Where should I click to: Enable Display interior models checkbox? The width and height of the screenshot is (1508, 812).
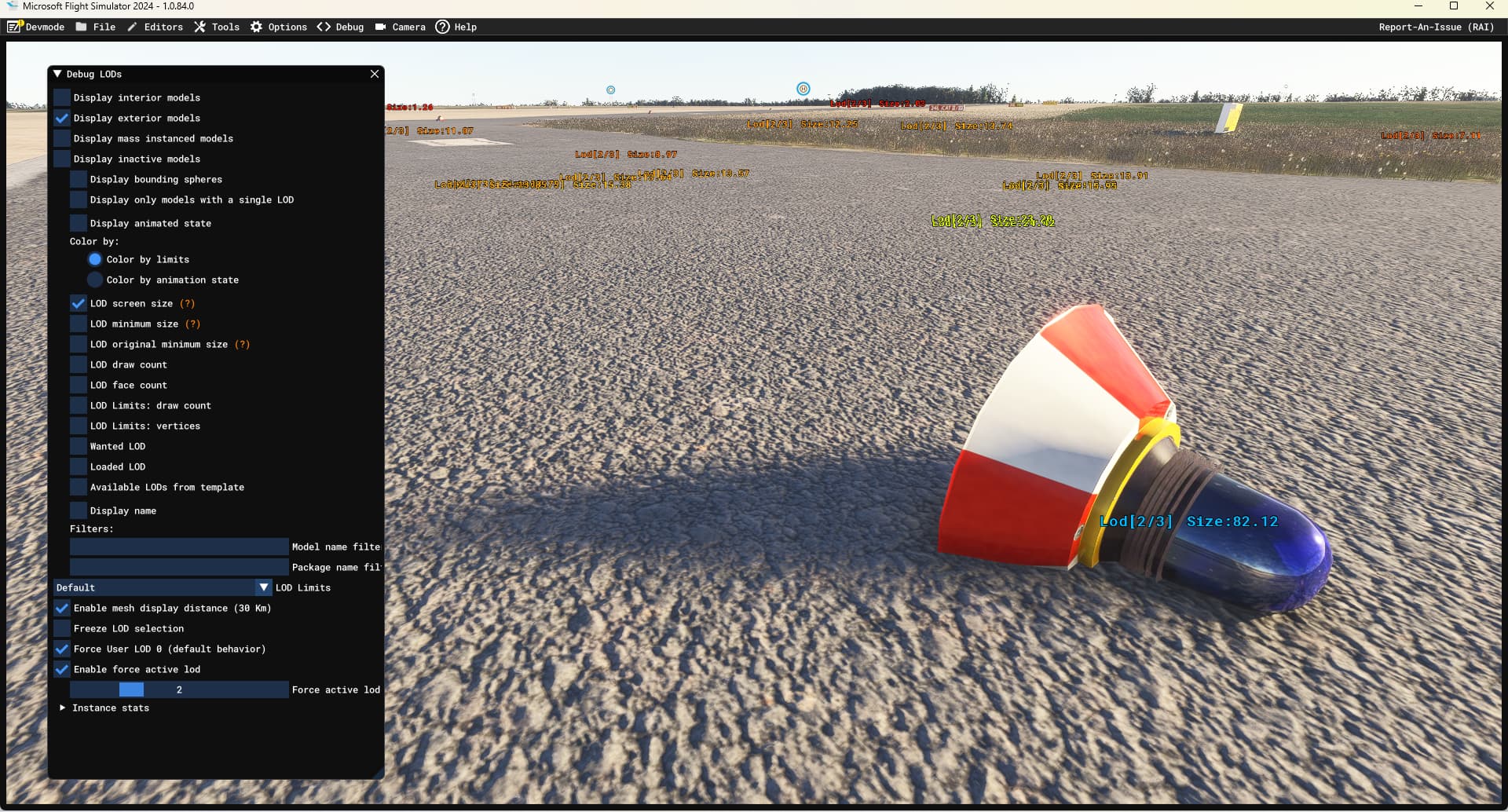(62, 97)
